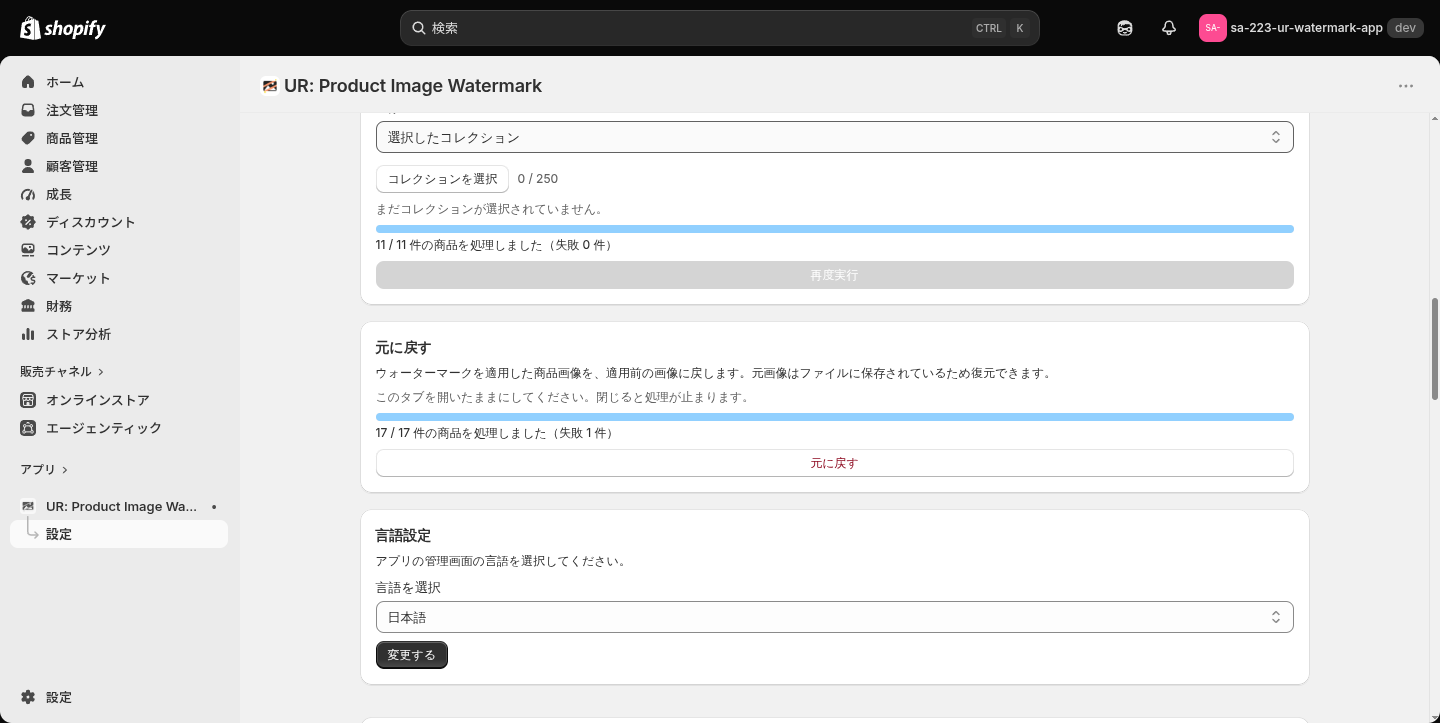1440x723 pixels.
Task: Expand the 販売チャネル section
Action: [62, 371]
